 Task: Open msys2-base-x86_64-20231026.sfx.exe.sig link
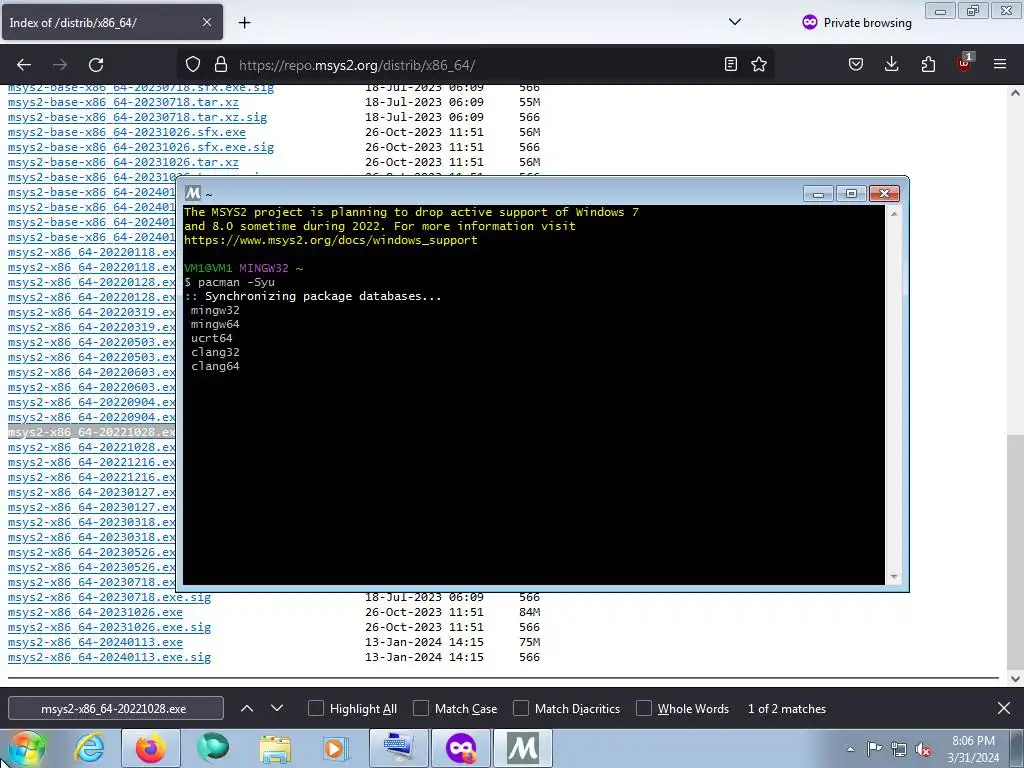141,147
